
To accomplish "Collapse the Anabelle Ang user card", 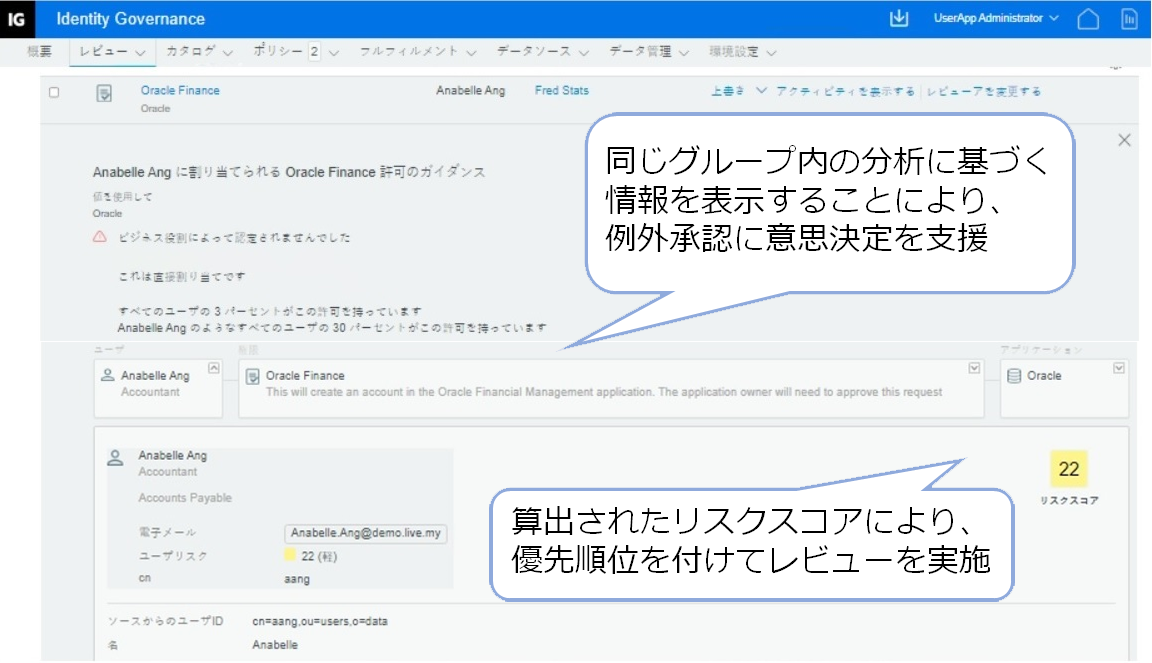I will tap(213, 368).
